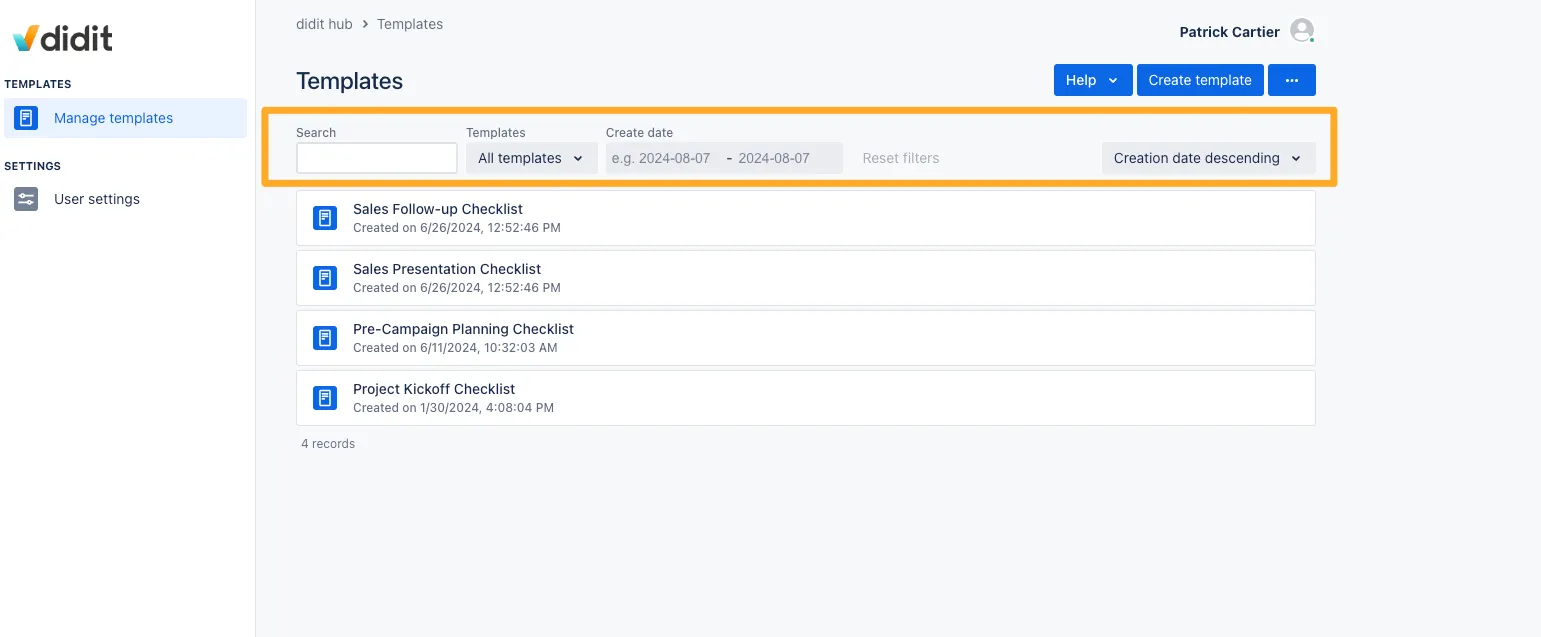Screen dimensions: 1541x637
Task: Open the Project Kickoff Checklist template
Action: [x=806, y=398]
